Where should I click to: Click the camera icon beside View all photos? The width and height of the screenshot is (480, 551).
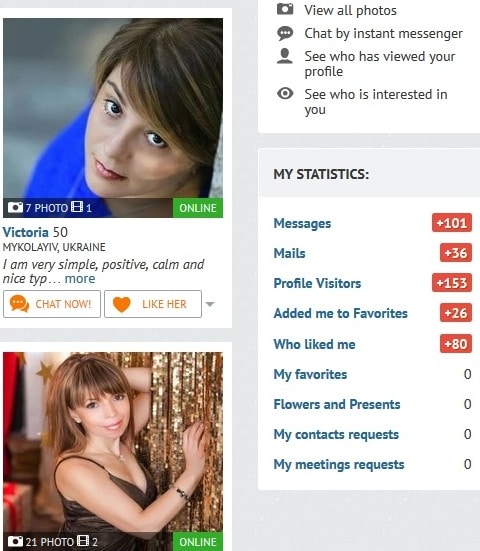[x=285, y=9]
